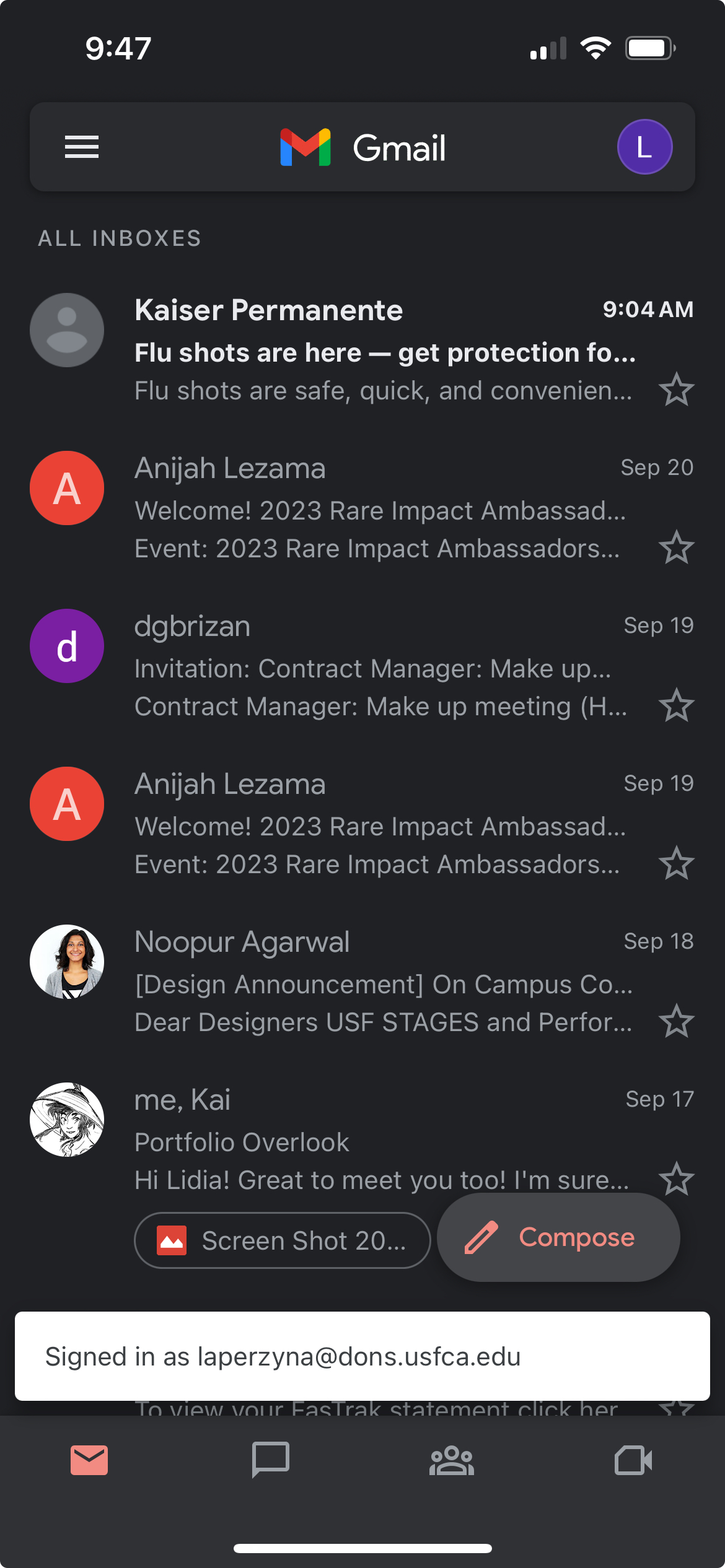Open the Screen Shot attachment chip
The image size is (725, 1568).
click(283, 1240)
